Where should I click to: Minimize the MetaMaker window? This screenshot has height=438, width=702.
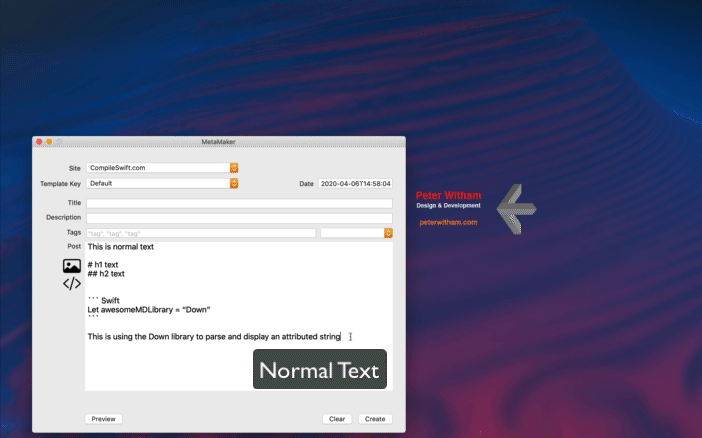[49, 142]
